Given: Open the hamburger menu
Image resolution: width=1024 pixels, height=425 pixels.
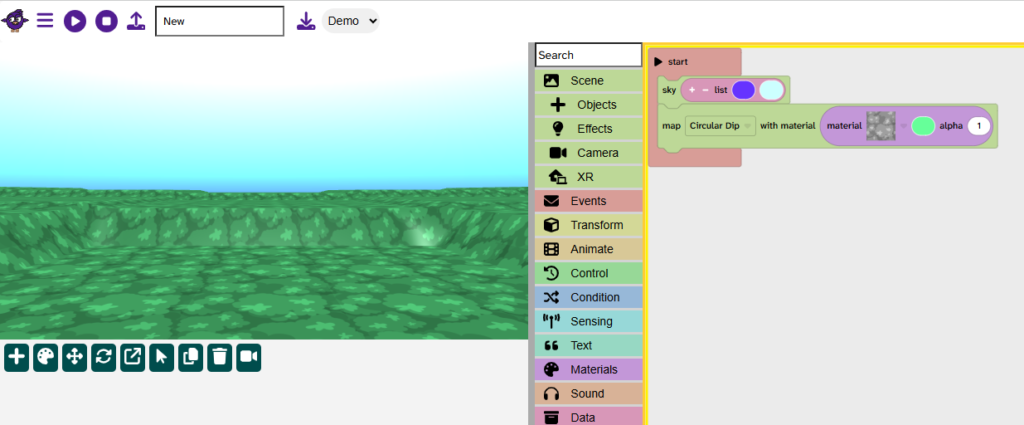Looking at the screenshot, I should click(45, 21).
